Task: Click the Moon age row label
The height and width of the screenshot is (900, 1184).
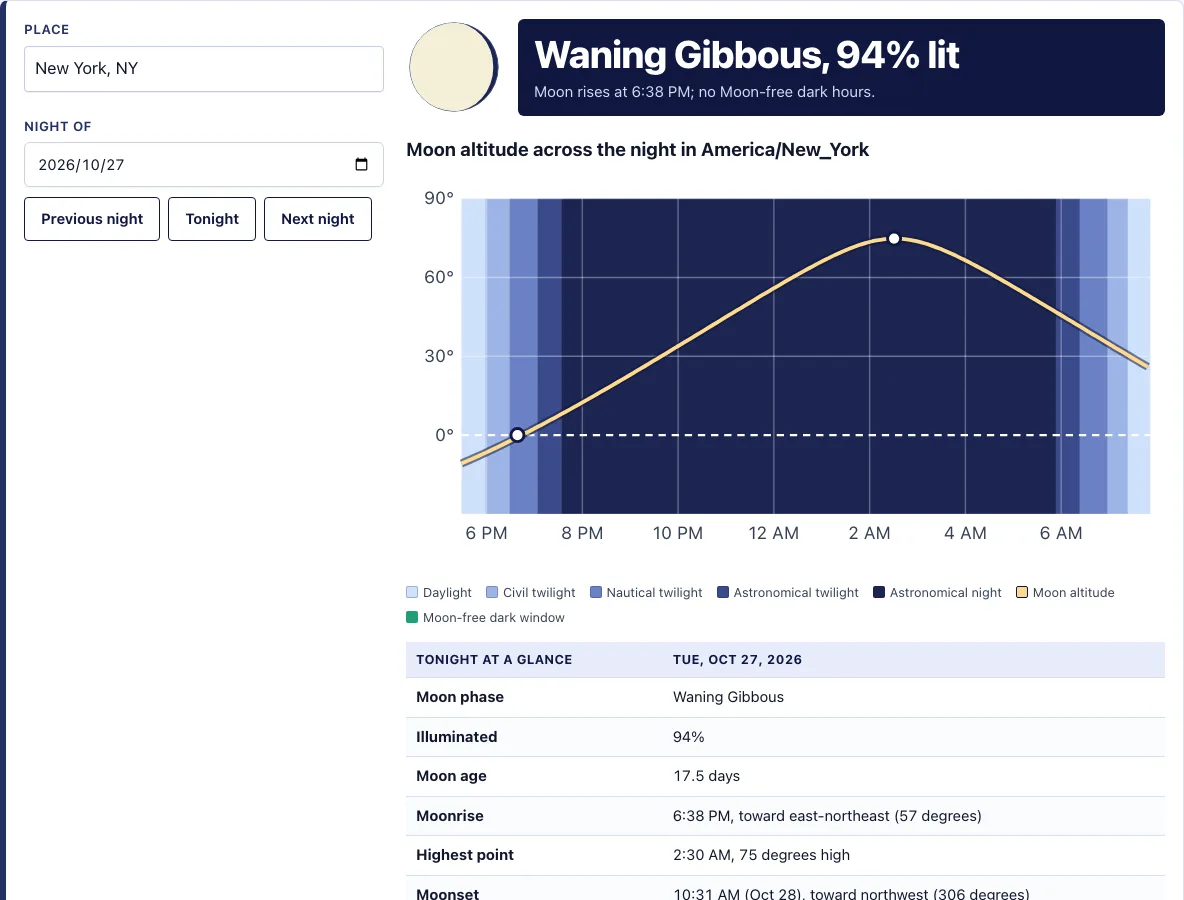Action: pos(452,776)
